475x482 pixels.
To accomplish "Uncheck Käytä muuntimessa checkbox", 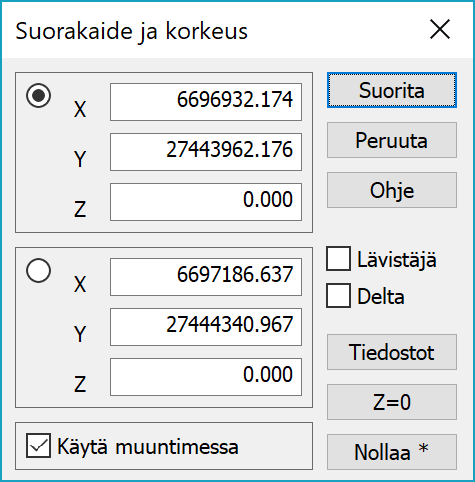I will tap(38, 445).
